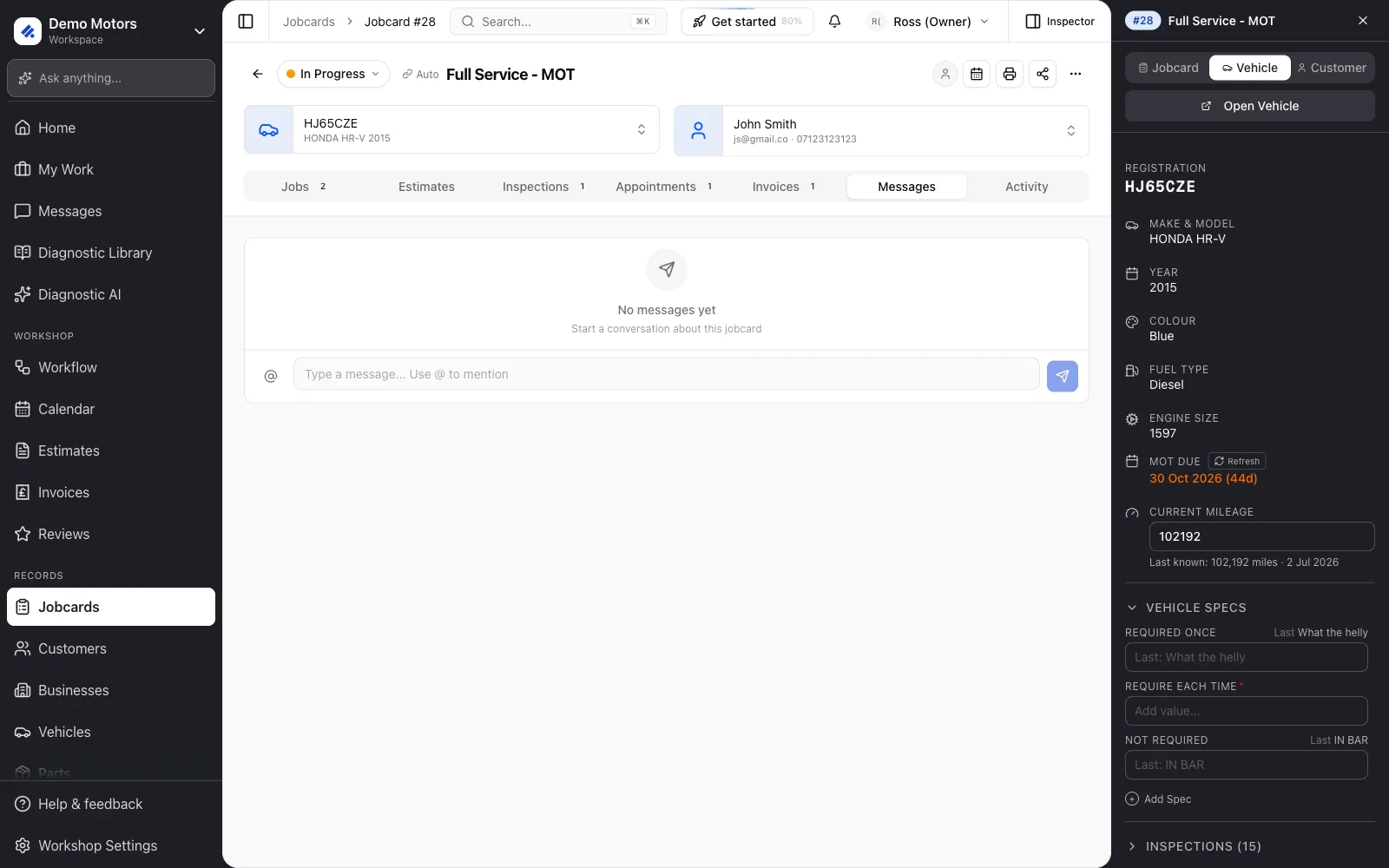The width and height of the screenshot is (1389, 868).
Task: Click the Open Vehicle button
Action: [x=1250, y=106]
